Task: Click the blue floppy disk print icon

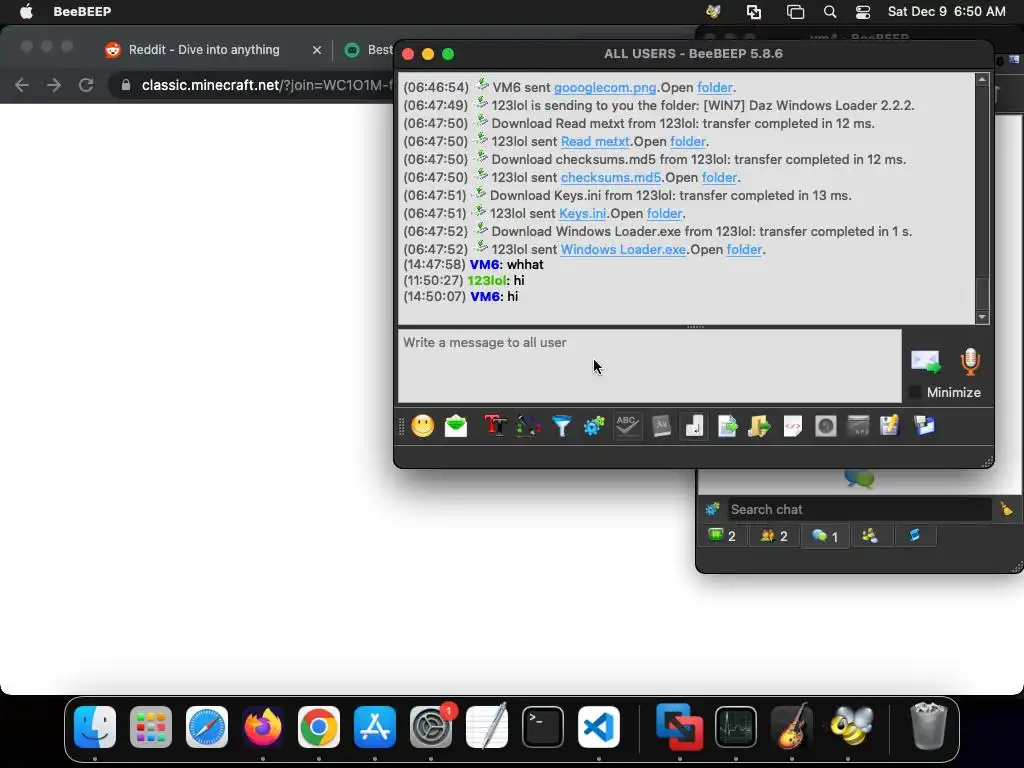Action: point(924,426)
